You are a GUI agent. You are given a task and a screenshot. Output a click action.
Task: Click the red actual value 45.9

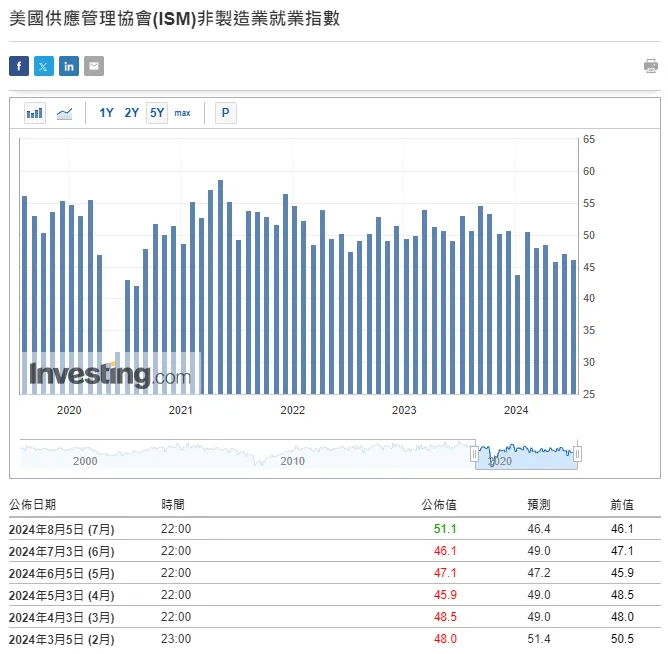coord(445,595)
